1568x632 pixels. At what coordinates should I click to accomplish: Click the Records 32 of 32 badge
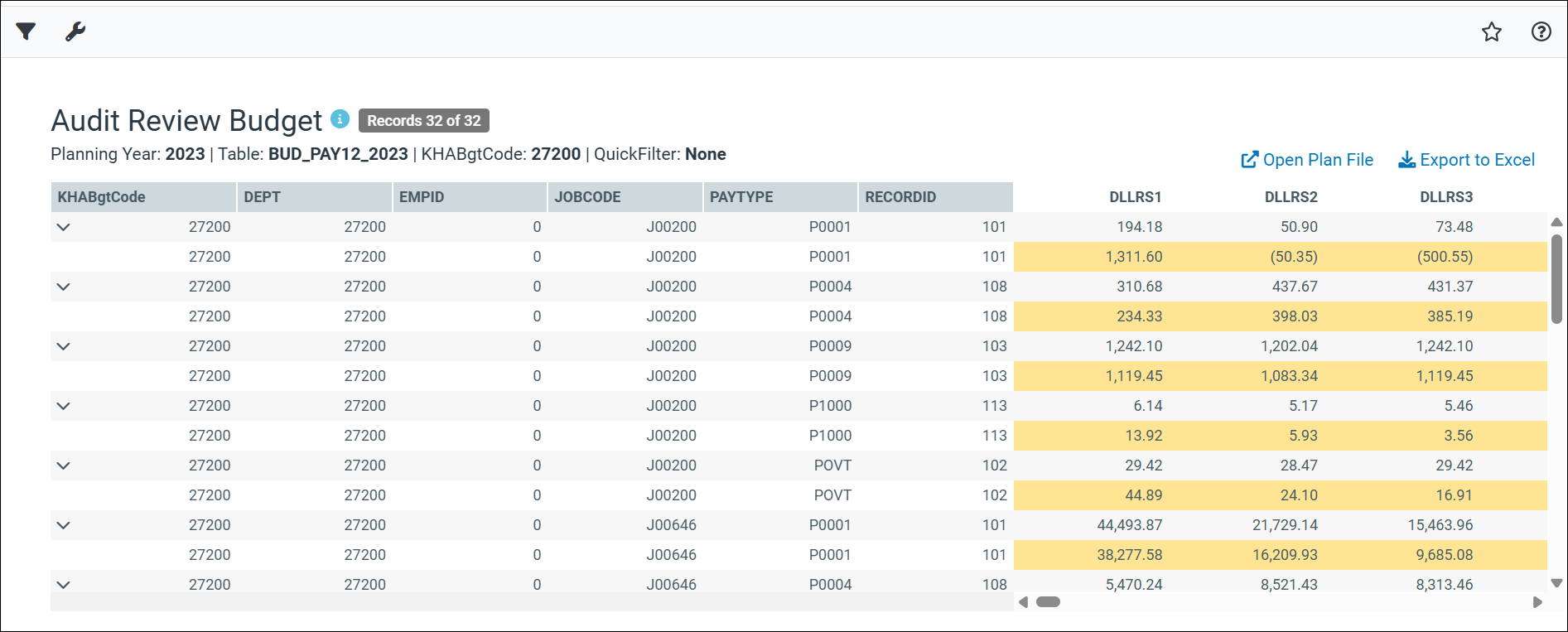coord(423,121)
